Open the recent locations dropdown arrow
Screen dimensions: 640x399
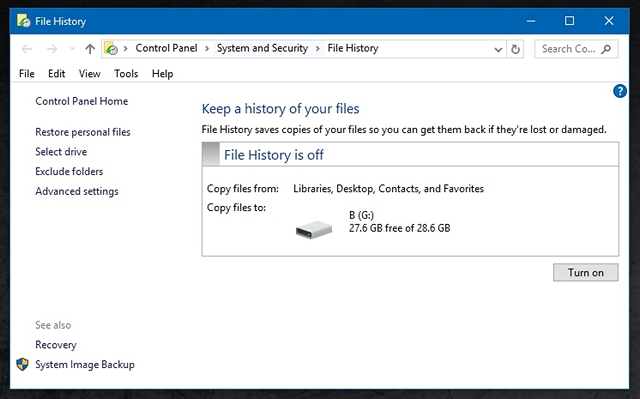click(x=72, y=49)
